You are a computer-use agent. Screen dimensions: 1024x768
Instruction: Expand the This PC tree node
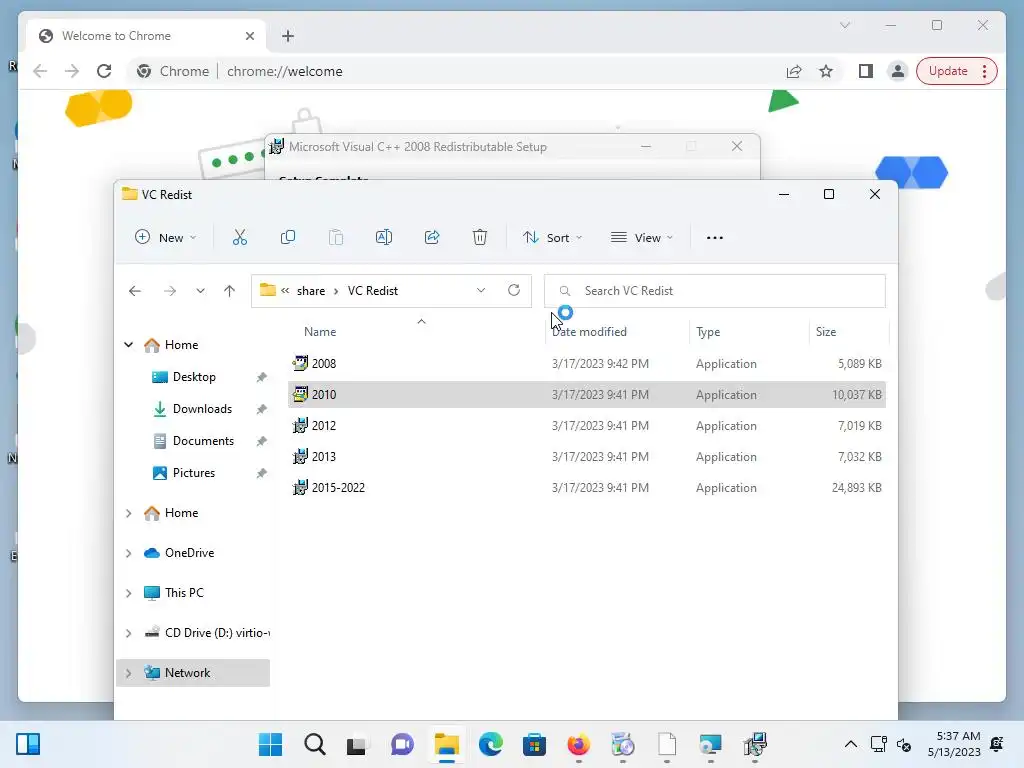point(129,593)
